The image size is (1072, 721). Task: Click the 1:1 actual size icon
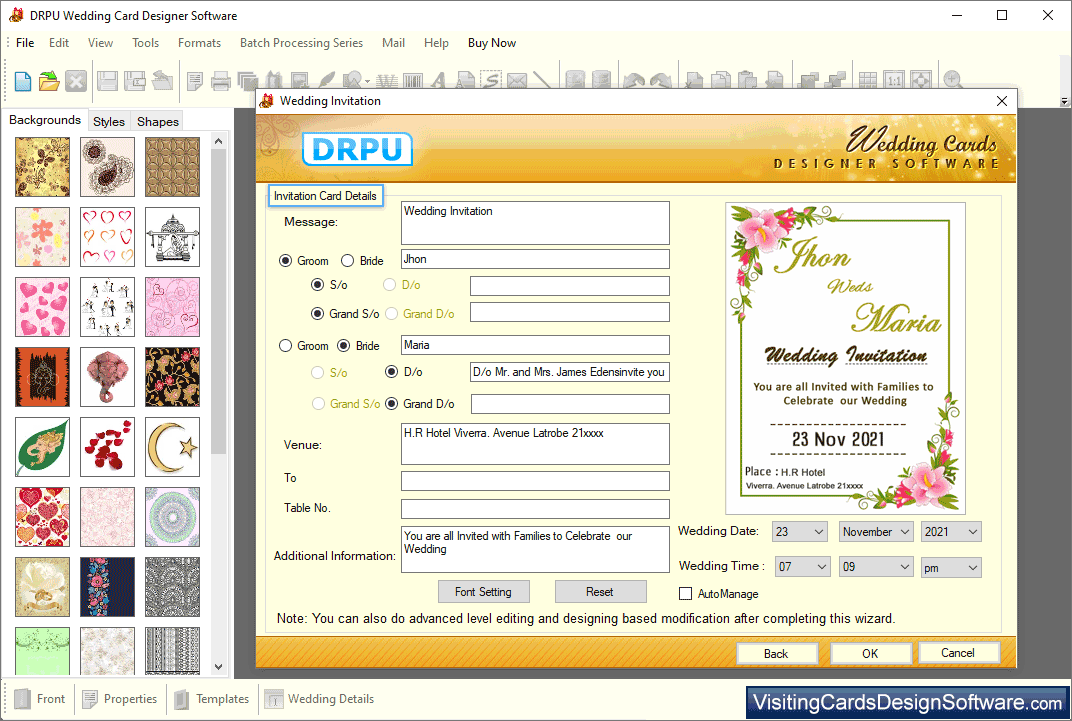(x=894, y=81)
